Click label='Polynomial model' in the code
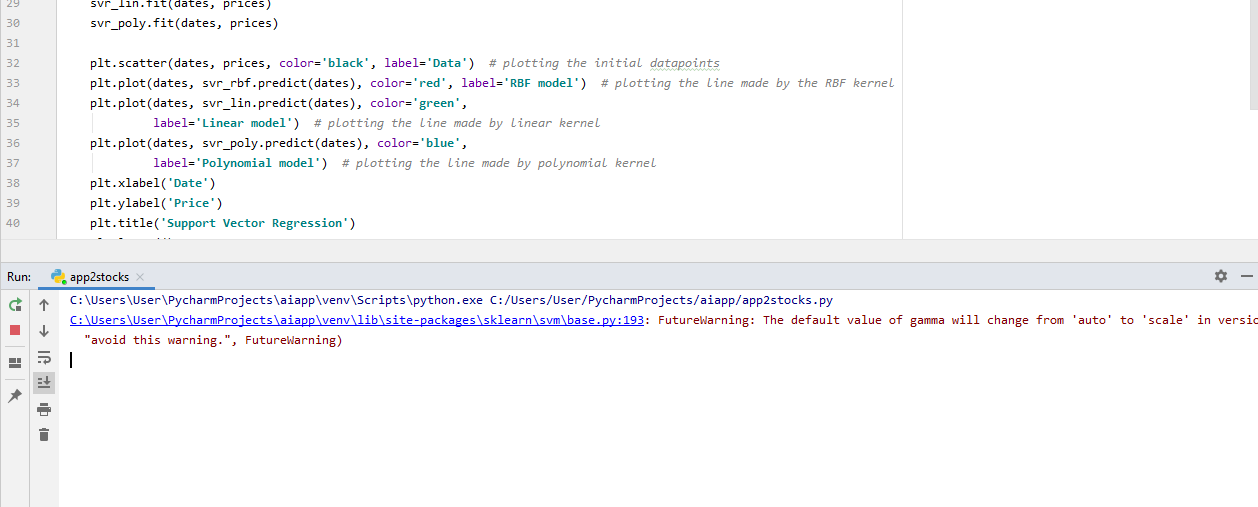The width and height of the screenshot is (1258, 507). click(x=240, y=163)
